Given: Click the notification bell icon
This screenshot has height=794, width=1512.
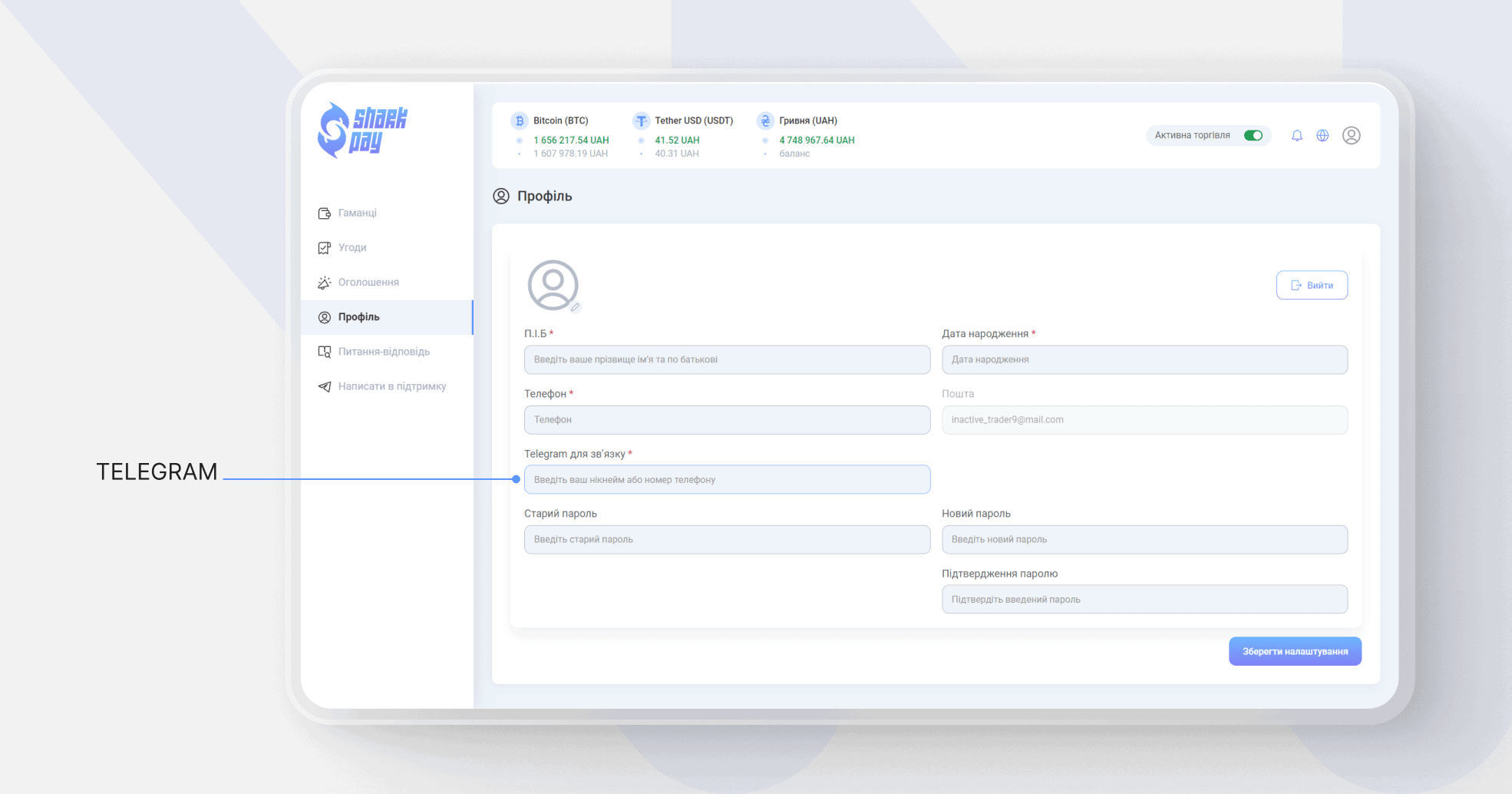Looking at the screenshot, I should [x=1296, y=135].
